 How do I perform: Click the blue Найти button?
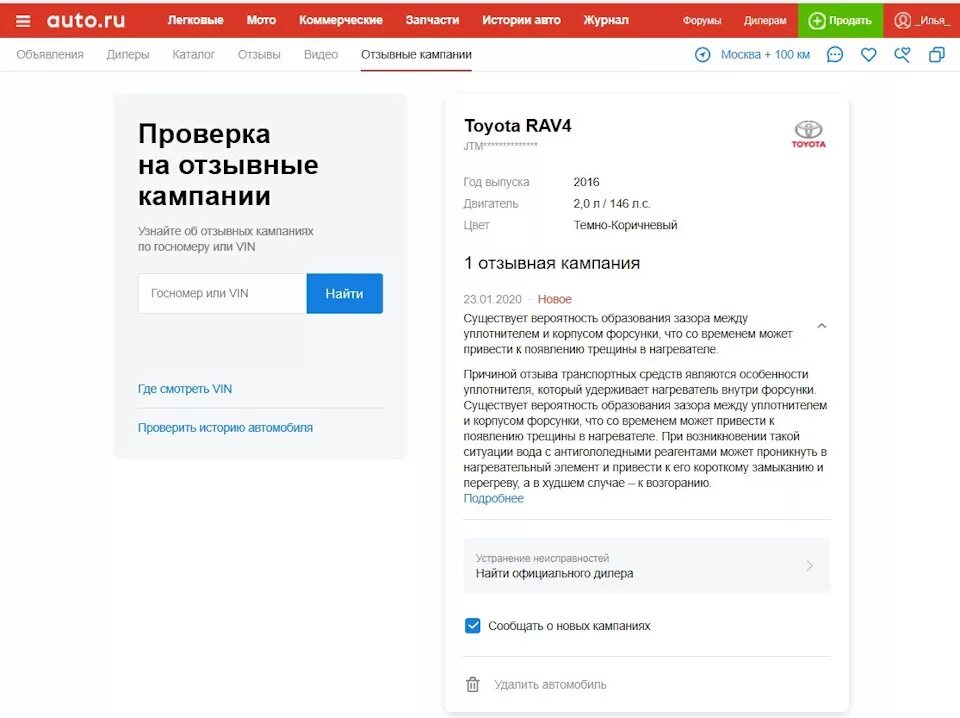click(x=345, y=293)
